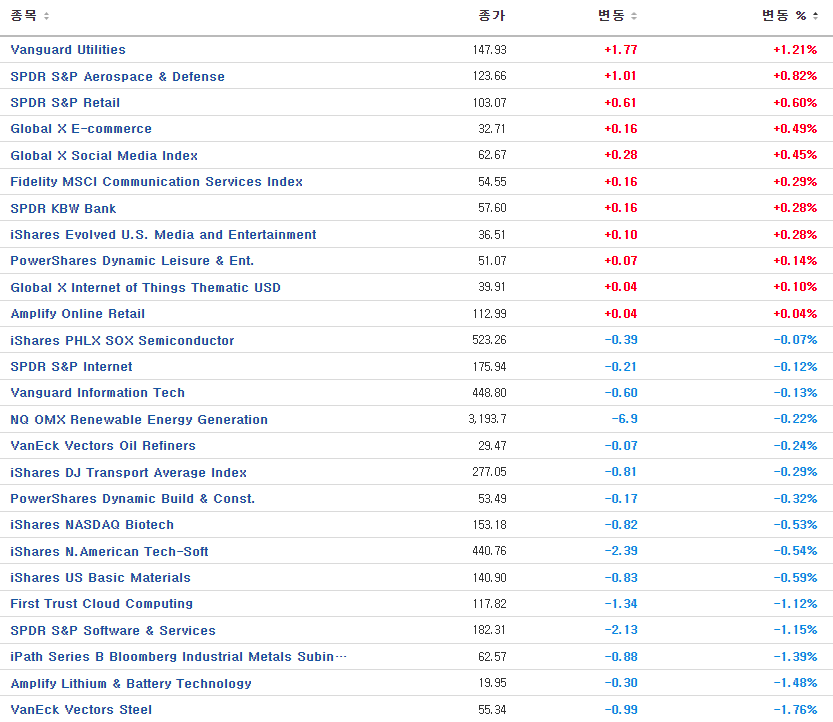The image size is (833, 722).
Task: Open Vanguard Information Tech link
Action: 98,393
